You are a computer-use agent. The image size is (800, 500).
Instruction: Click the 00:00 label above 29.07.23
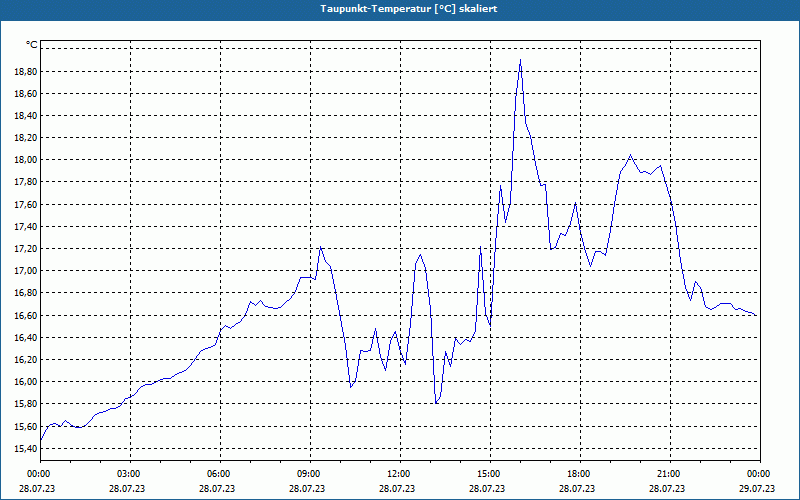pyautogui.click(x=759, y=474)
